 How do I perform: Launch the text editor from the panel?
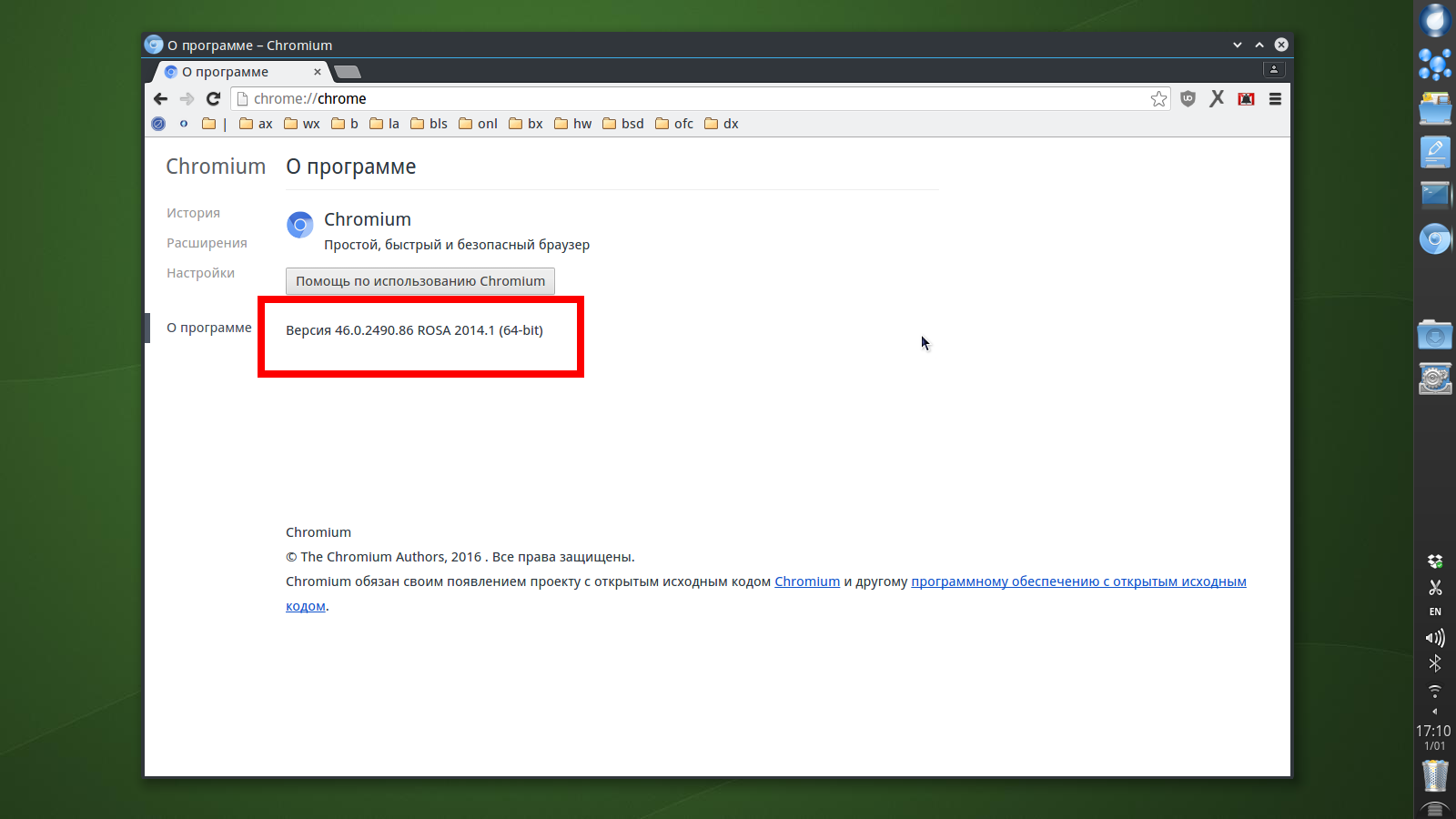pos(1435,152)
